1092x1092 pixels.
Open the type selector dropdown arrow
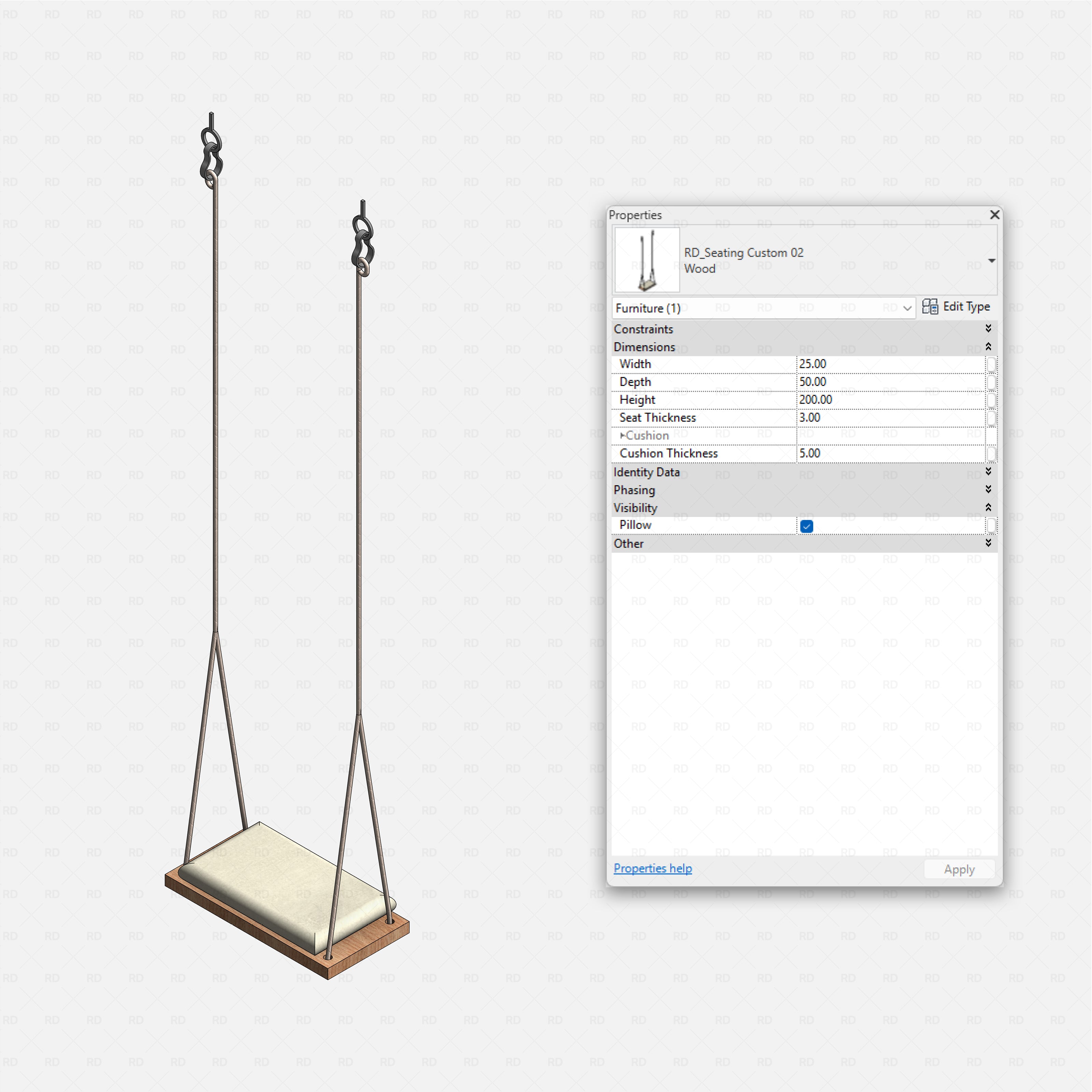tap(992, 261)
